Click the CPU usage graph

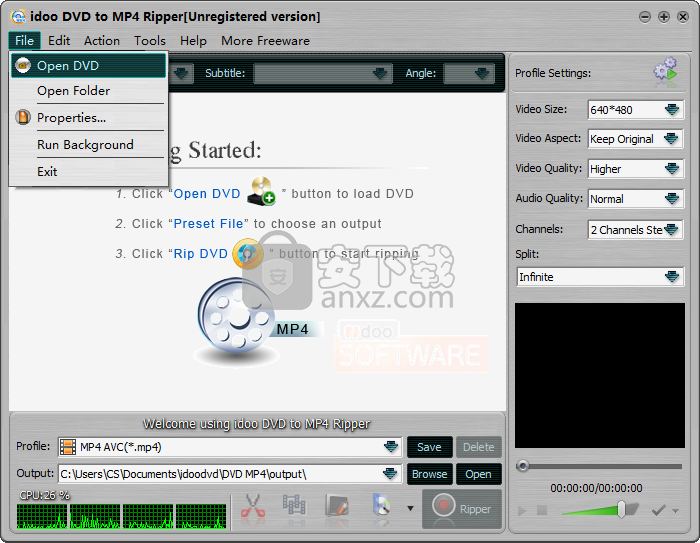121,516
